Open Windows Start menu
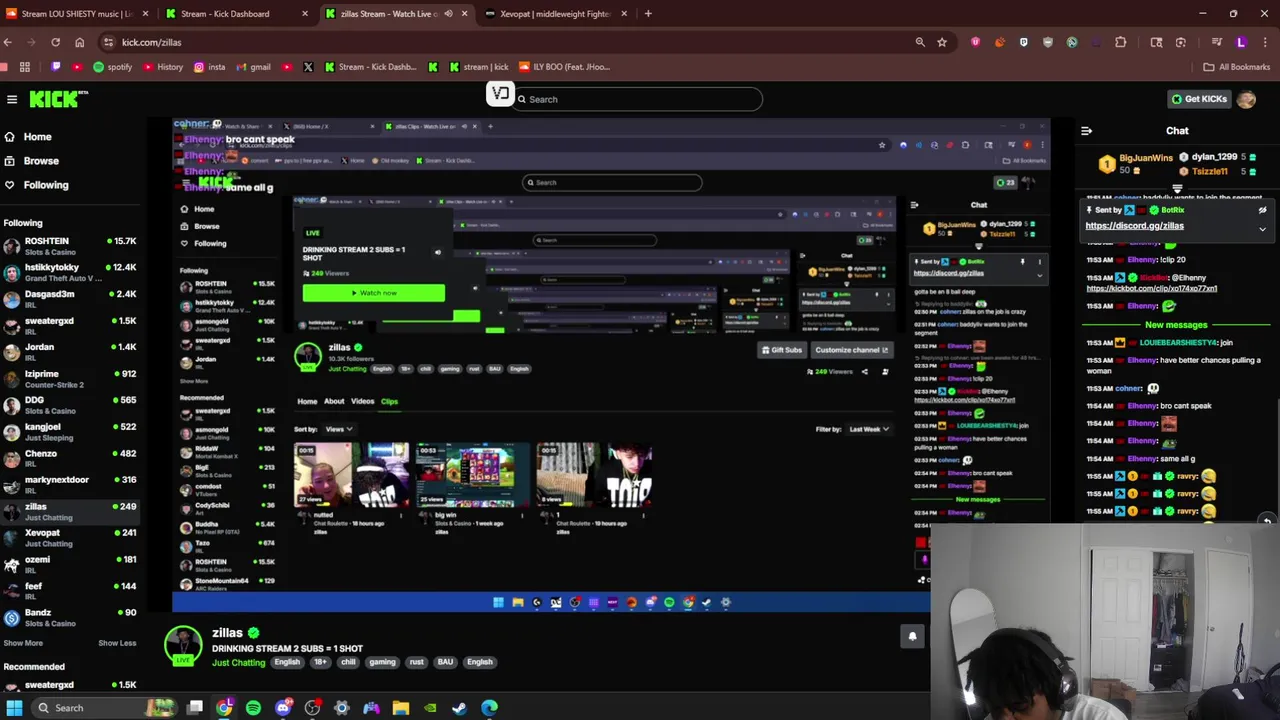Screen dimensions: 1280x720 point(14,708)
